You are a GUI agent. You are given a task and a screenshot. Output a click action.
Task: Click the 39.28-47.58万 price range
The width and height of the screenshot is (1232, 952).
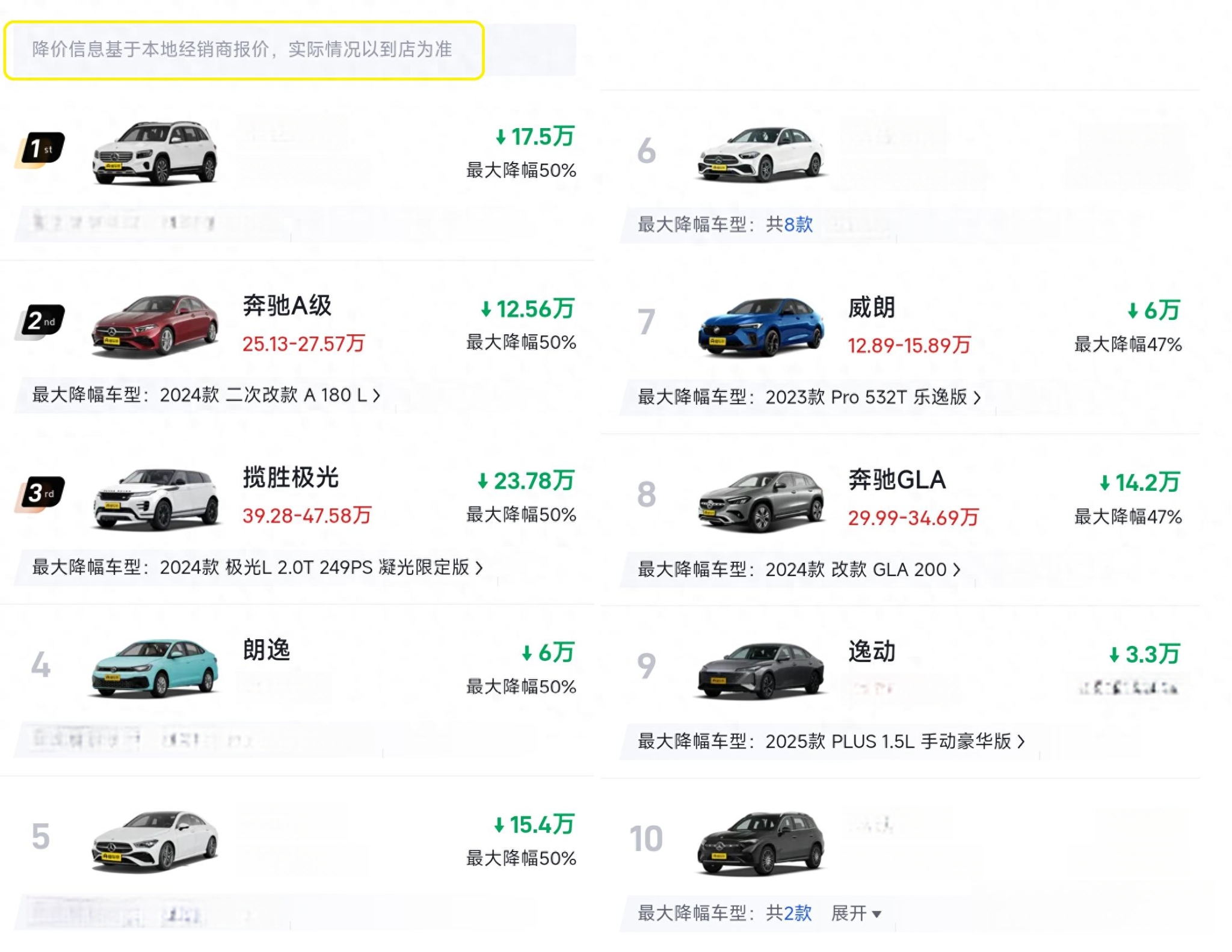point(307,515)
